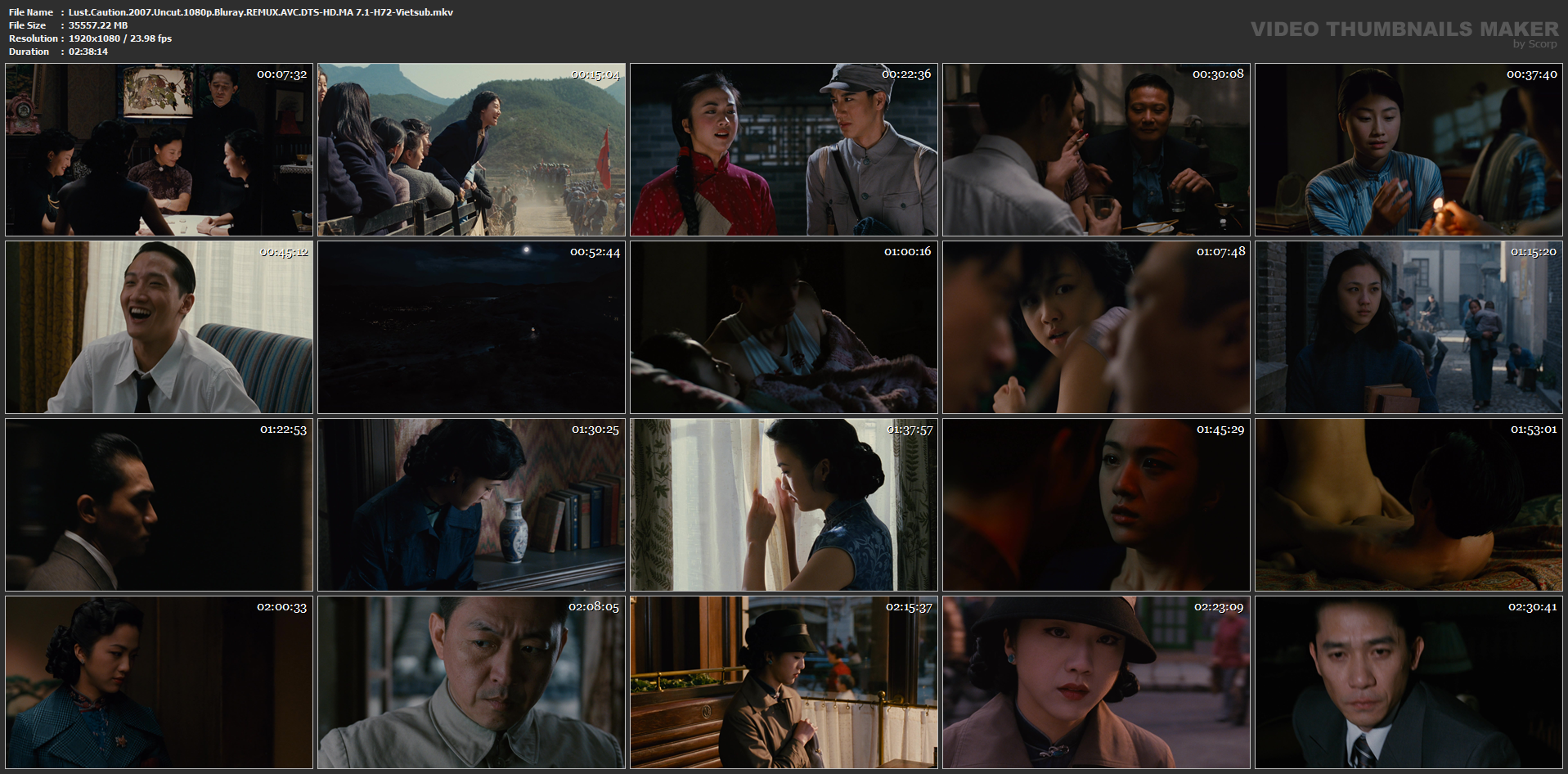Viewport: 1568px width, 774px height.
Task: Click the "Resolution" label
Action: (34, 38)
